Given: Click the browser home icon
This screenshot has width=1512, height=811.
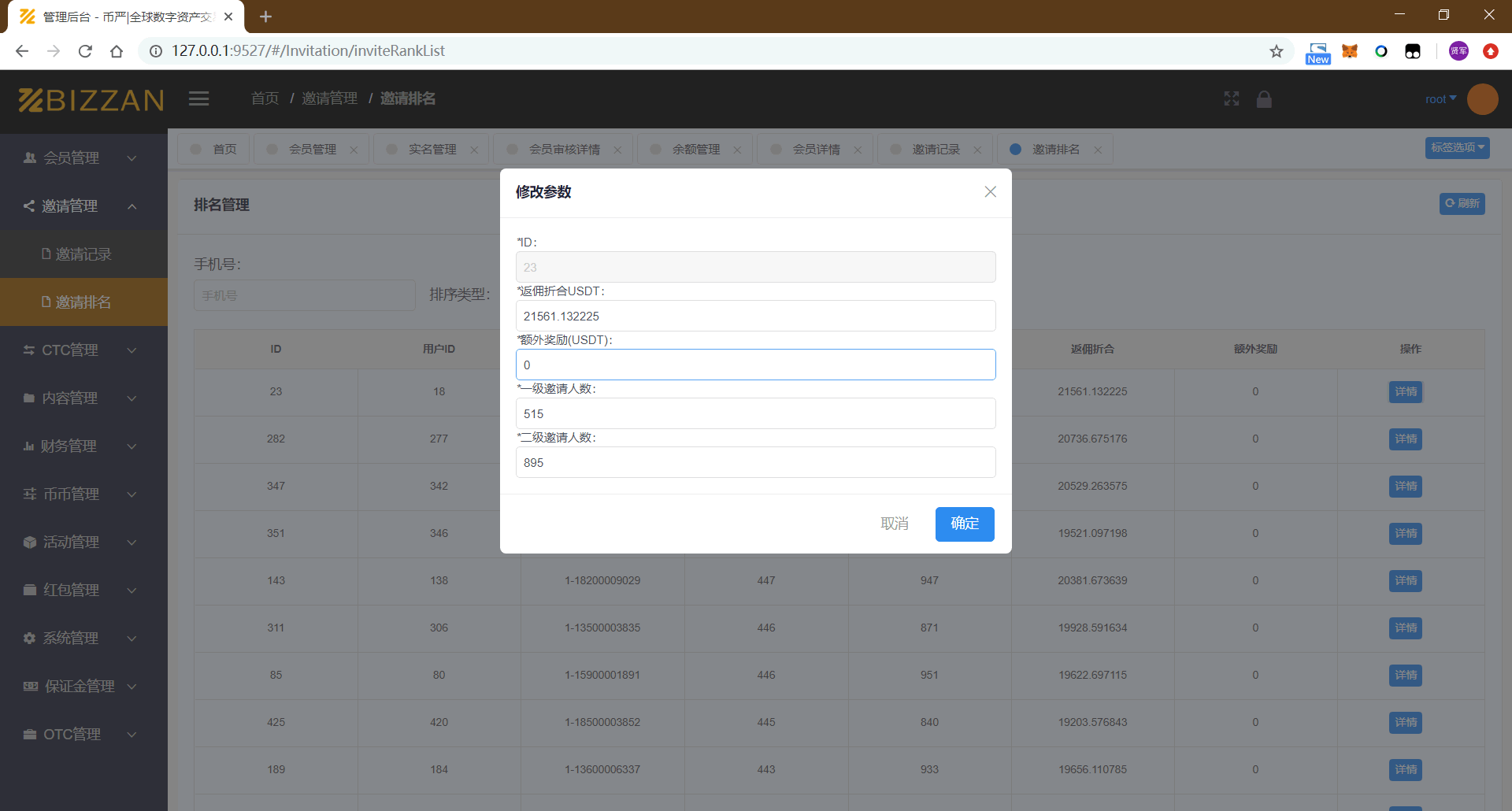Looking at the screenshot, I should [x=117, y=51].
